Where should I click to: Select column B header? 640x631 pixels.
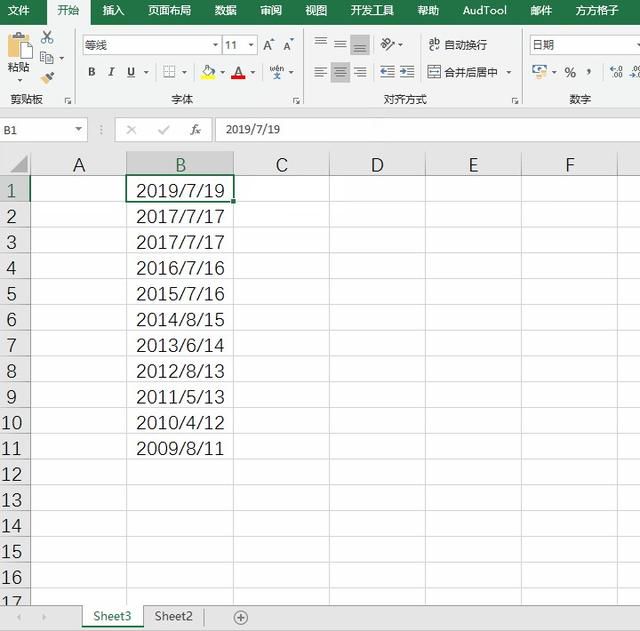tap(180, 164)
